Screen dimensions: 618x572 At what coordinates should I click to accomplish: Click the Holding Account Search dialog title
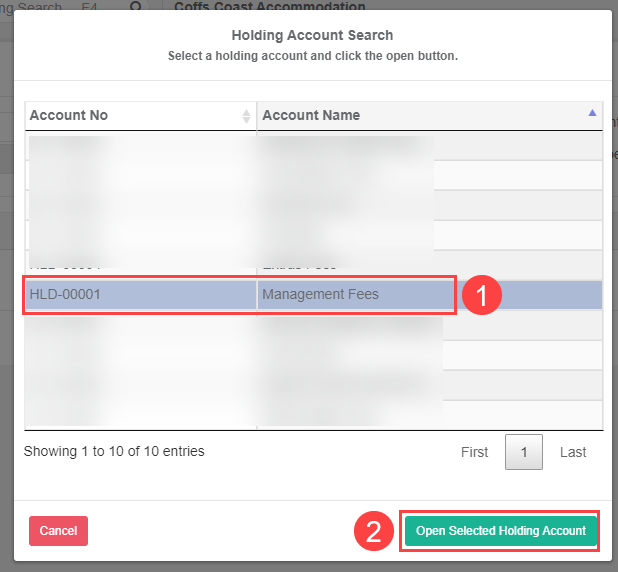tap(312, 36)
